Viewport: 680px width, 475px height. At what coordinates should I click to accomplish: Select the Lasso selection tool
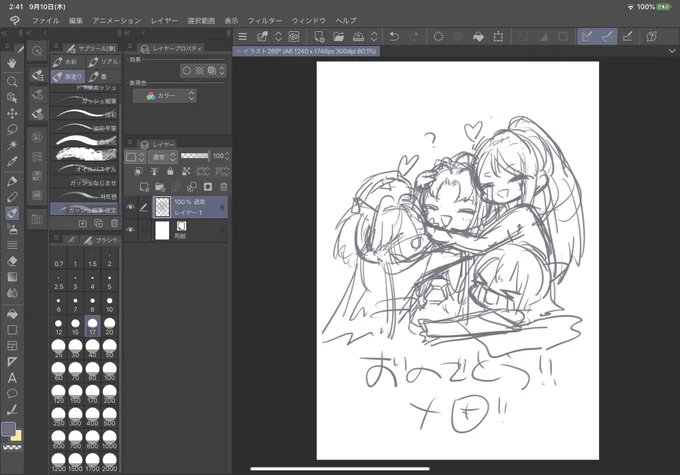point(12,129)
